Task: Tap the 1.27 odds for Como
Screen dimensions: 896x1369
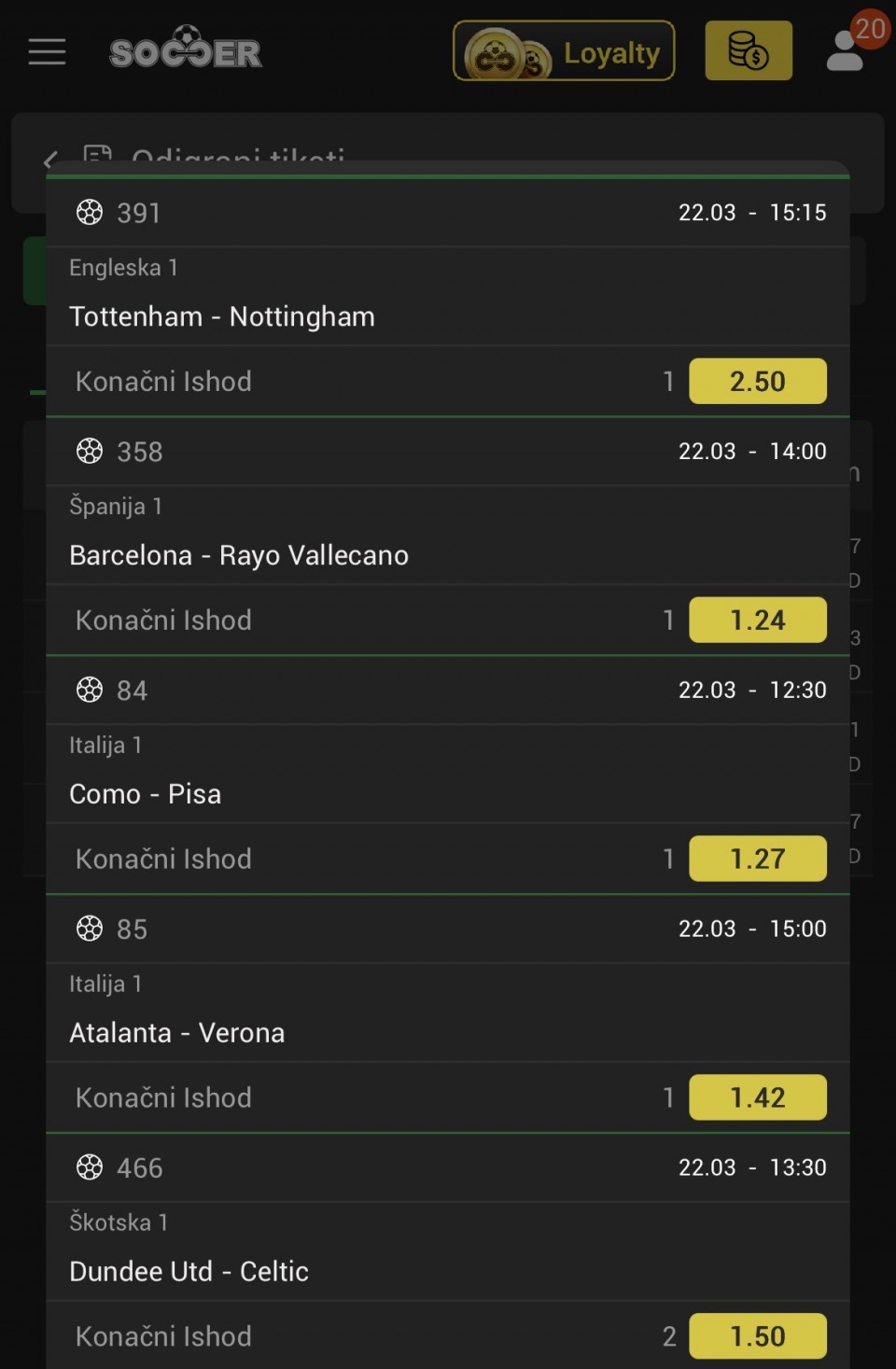Action: click(x=757, y=859)
